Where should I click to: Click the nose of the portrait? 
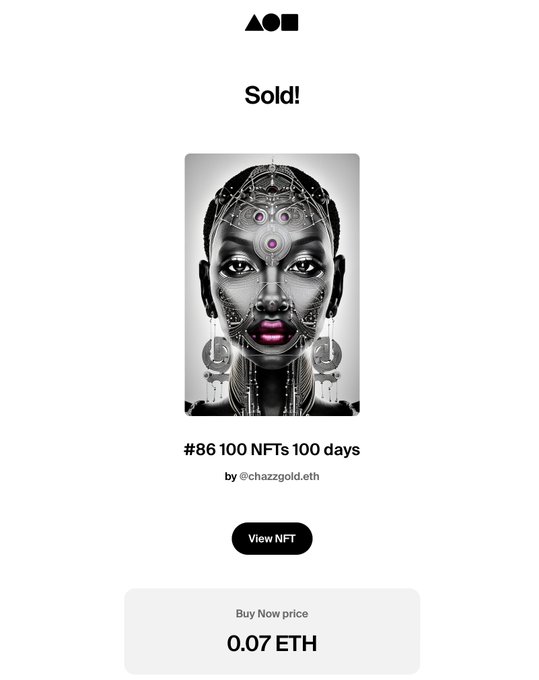click(x=272, y=299)
